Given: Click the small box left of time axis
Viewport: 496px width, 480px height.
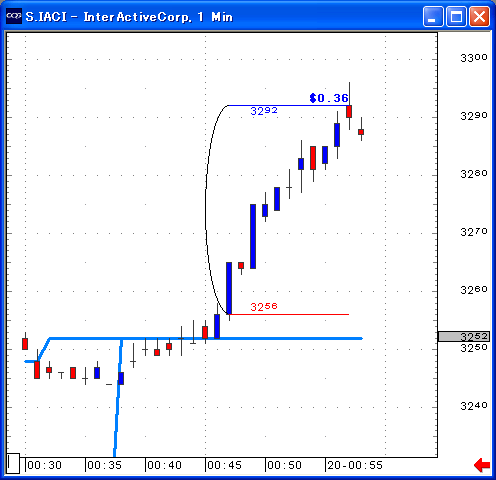Looking at the screenshot, I should pyautogui.click(x=14, y=463).
